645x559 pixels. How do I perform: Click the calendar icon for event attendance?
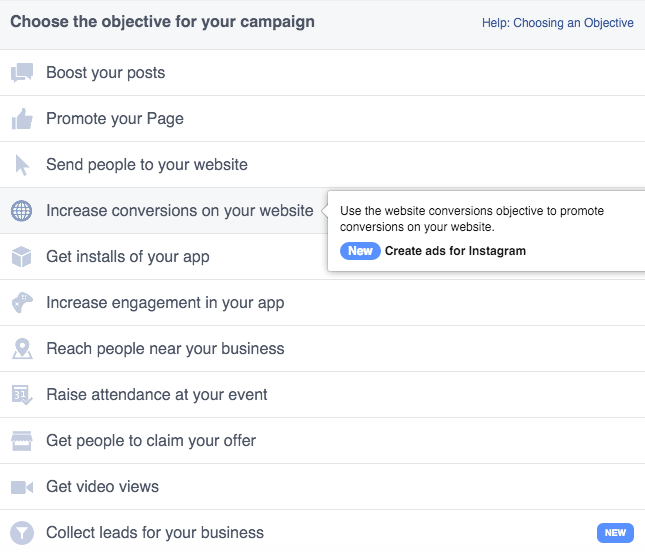coord(22,395)
